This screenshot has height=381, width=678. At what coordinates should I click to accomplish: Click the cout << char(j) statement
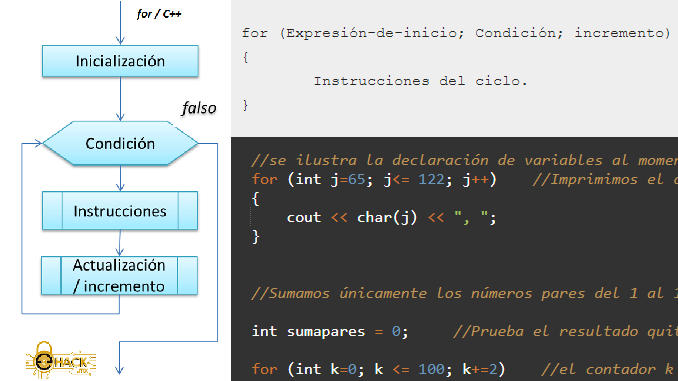click(391, 218)
